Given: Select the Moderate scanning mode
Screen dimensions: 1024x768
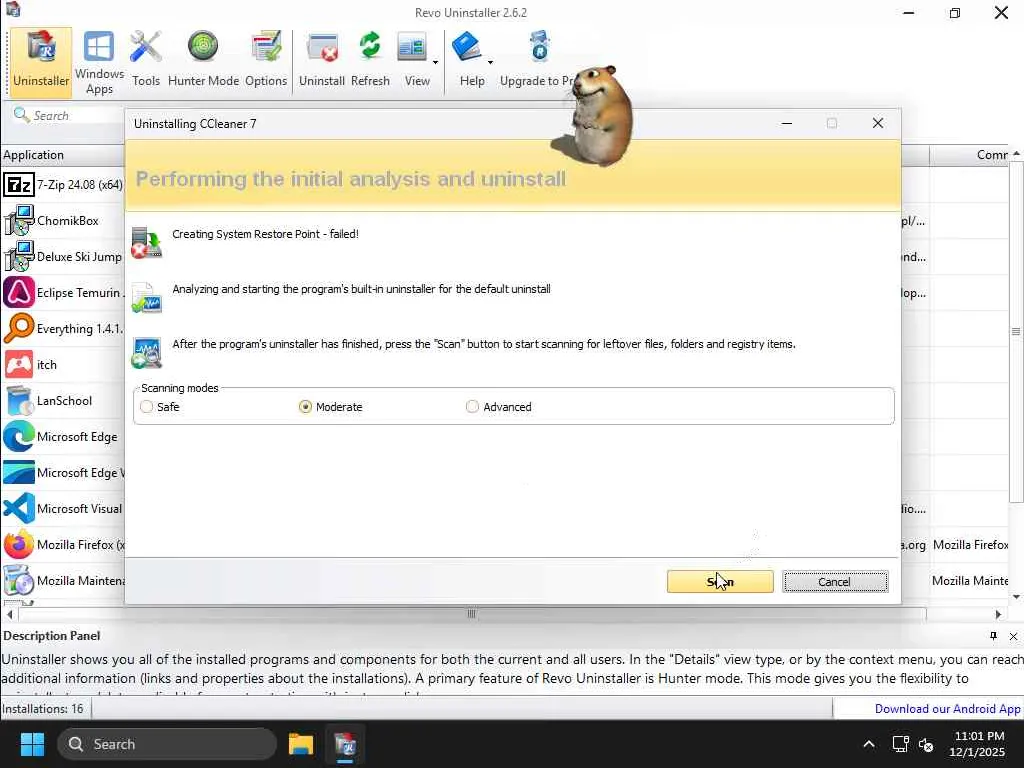Looking at the screenshot, I should pos(305,407).
